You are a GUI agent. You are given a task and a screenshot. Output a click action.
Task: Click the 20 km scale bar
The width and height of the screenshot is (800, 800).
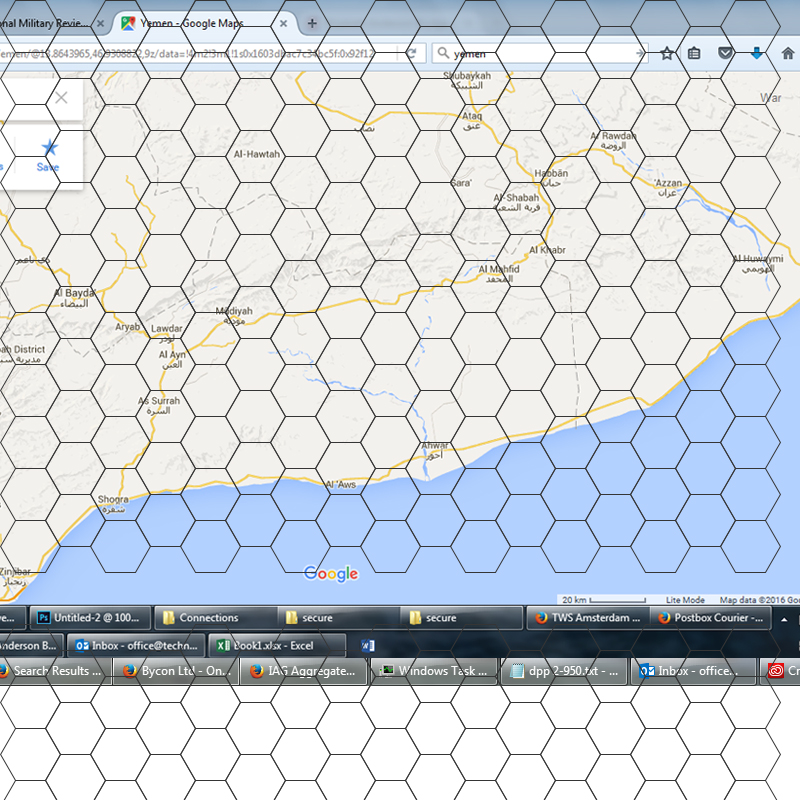point(604,600)
